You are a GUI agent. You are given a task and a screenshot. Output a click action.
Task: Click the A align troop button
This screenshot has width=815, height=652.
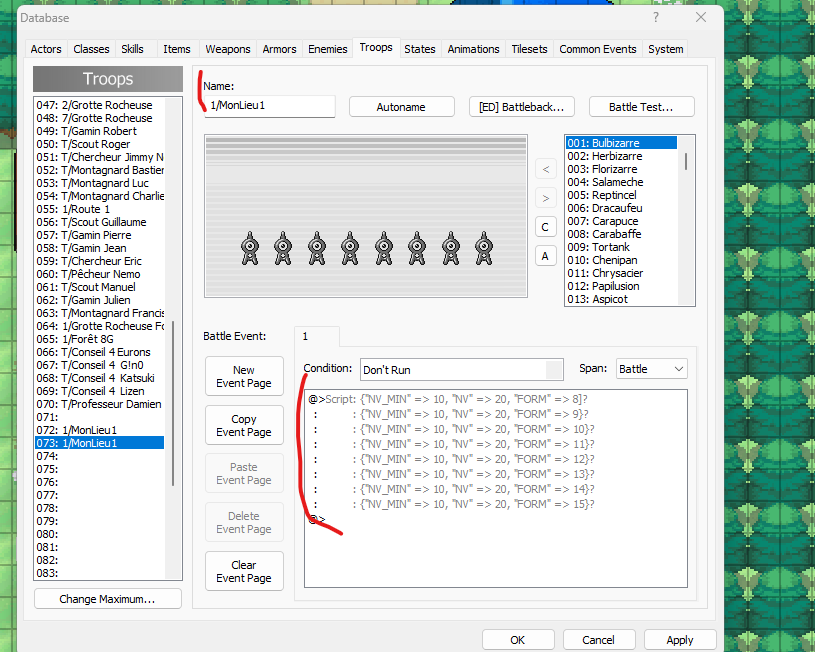[545, 256]
